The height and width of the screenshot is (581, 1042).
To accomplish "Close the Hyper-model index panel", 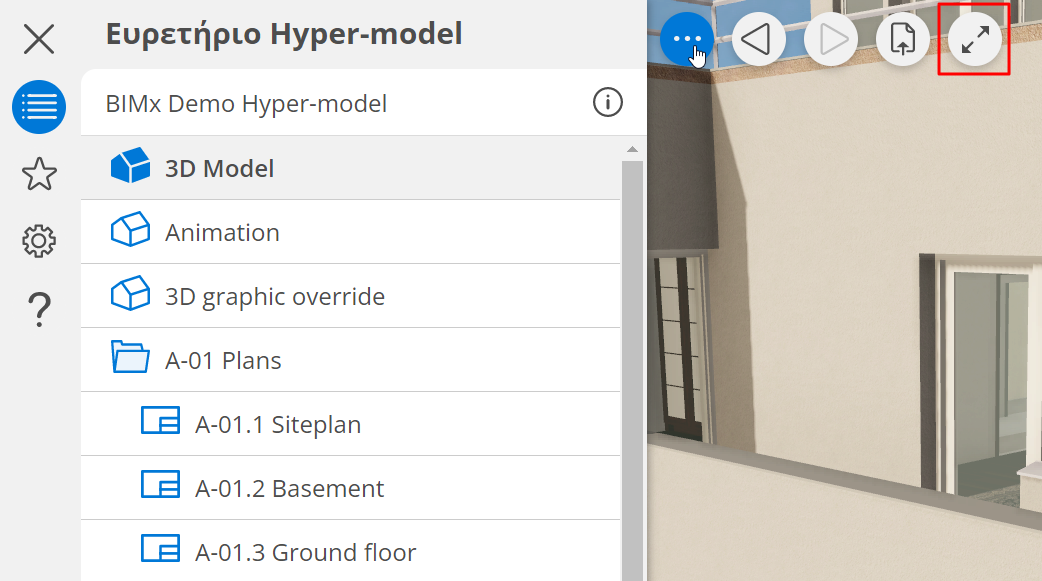I will coord(39,40).
